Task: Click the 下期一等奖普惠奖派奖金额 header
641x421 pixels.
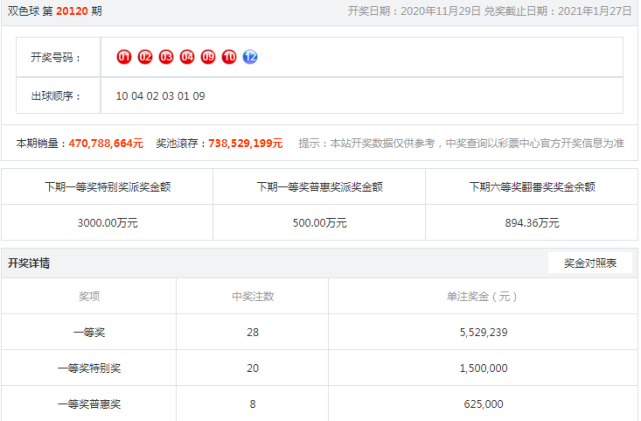Action: point(320,187)
